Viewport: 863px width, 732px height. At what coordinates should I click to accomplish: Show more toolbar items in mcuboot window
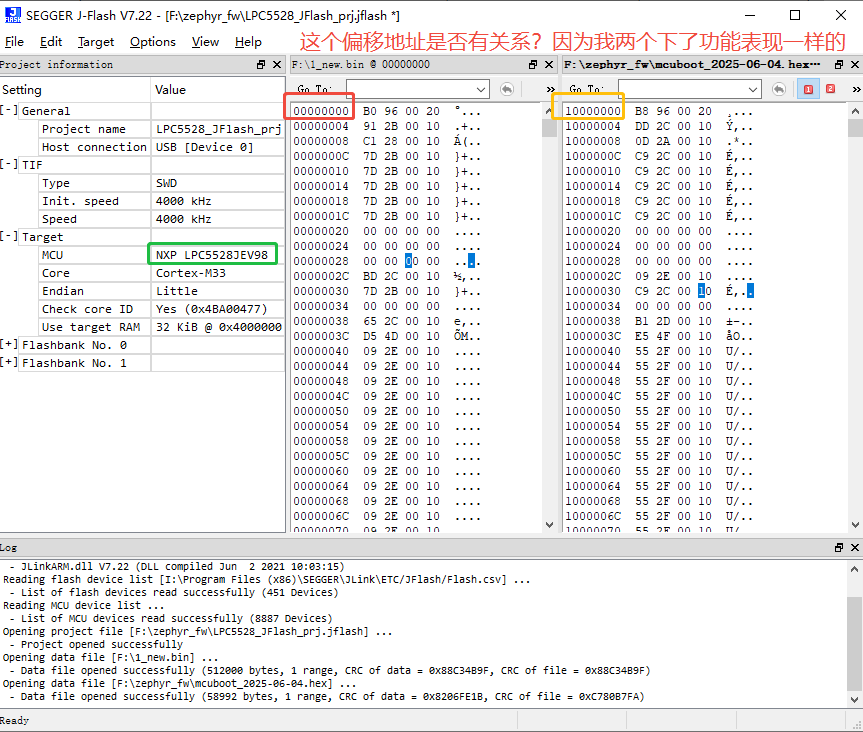(x=856, y=89)
